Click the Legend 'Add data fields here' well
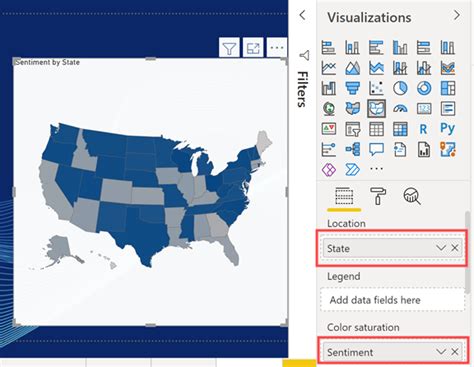 point(392,300)
